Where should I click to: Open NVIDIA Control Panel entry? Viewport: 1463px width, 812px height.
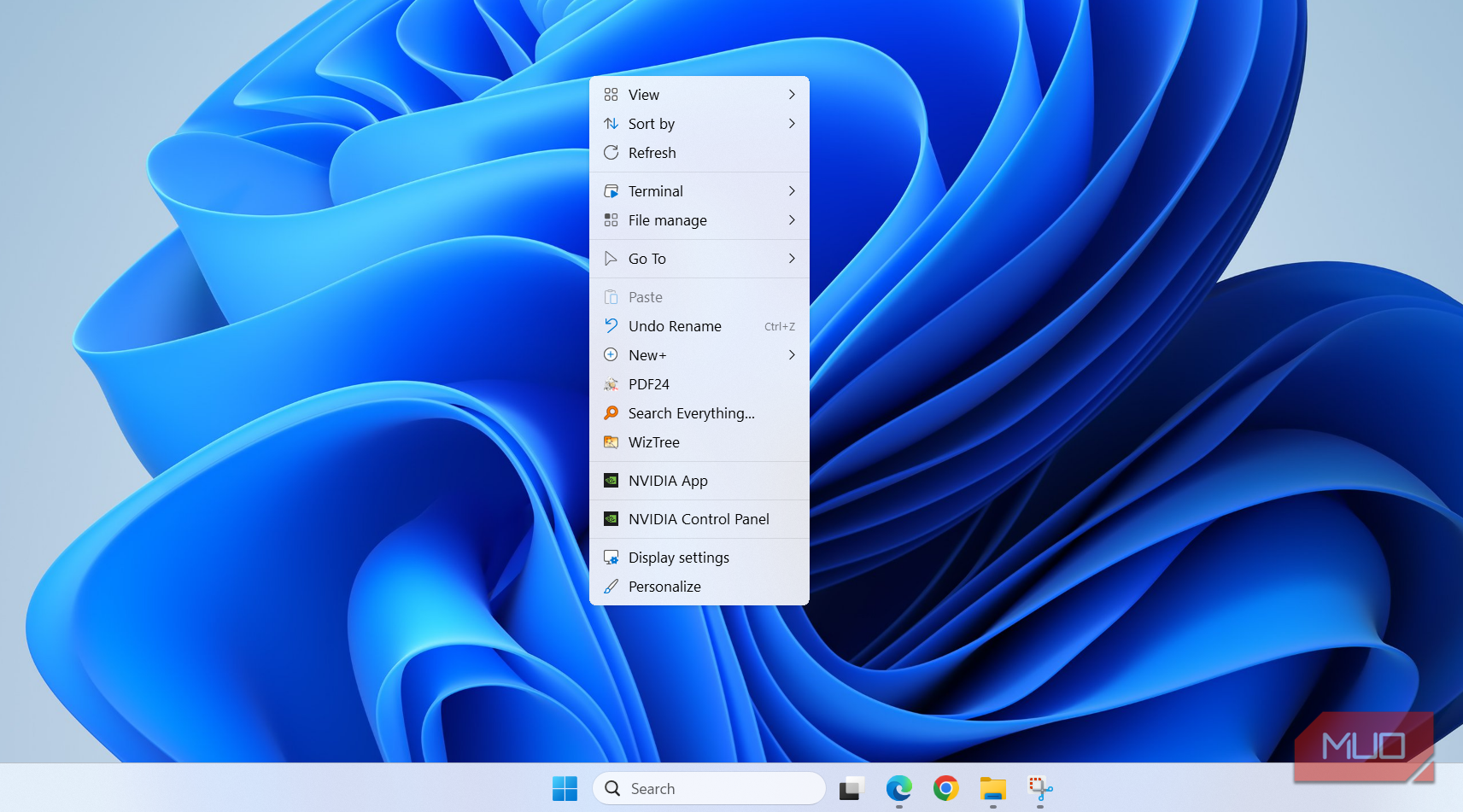point(699,519)
